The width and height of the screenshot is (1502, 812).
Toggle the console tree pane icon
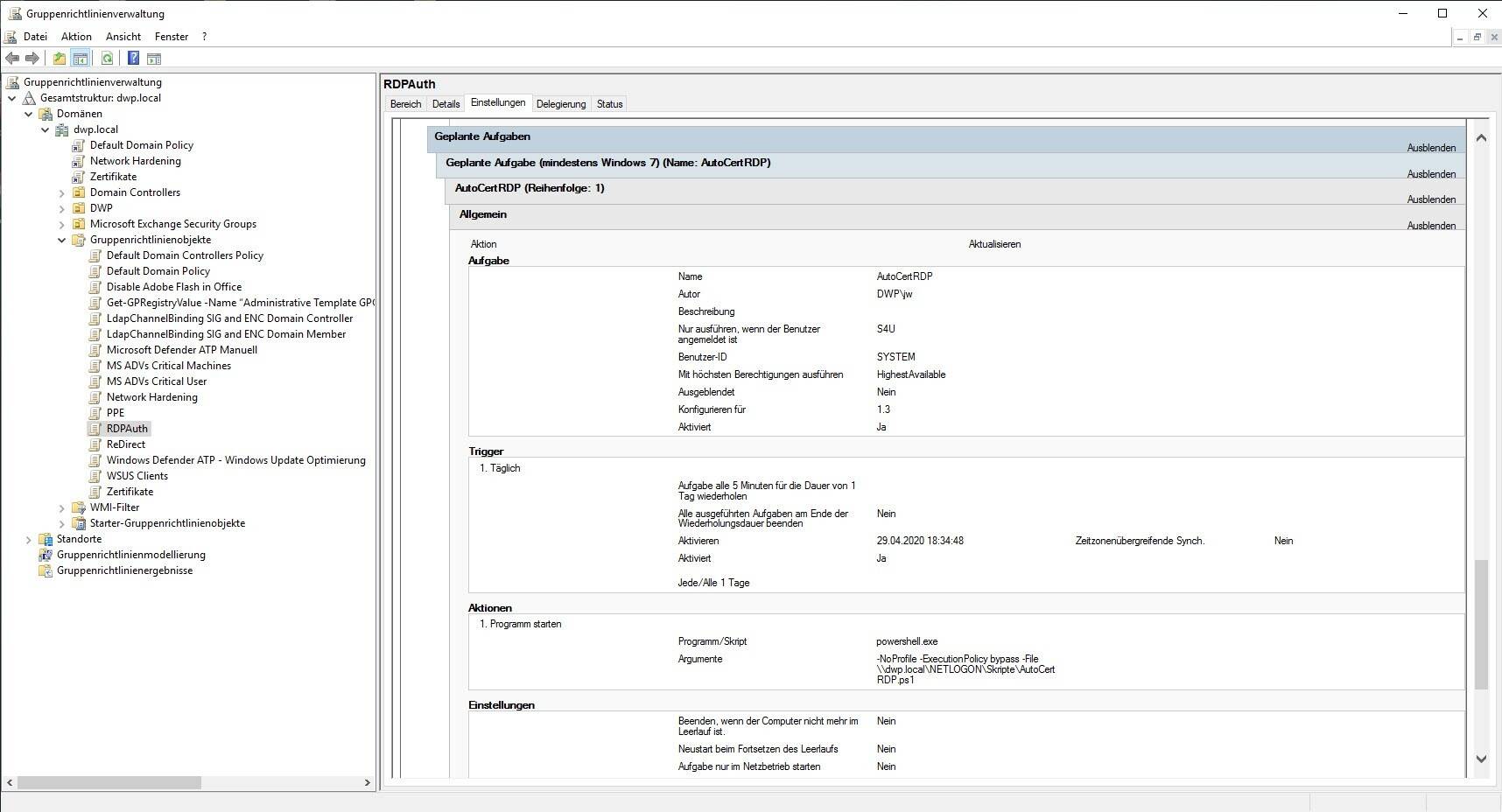click(x=80, y=59)
